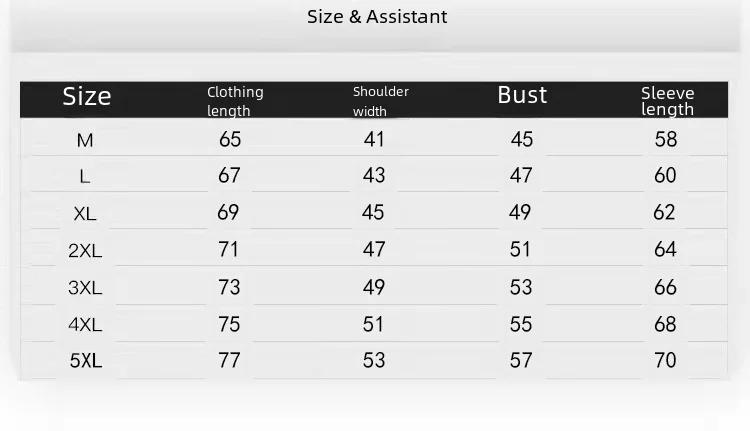
Task: Click the 3XL size row label
Action: [x=85, y=288]
